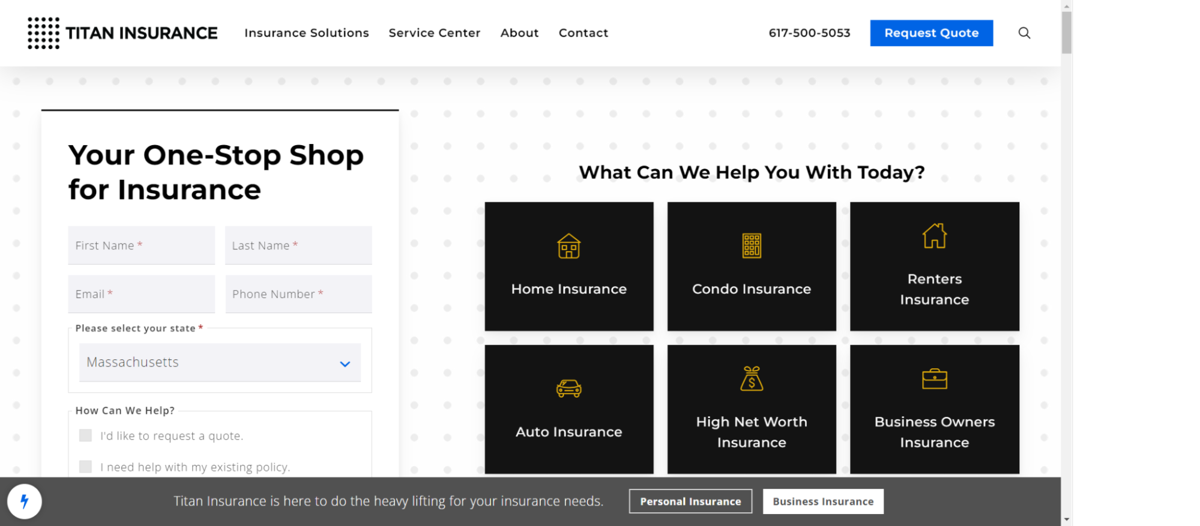Select the Business Insurance button
This screenshot has width=1200, height=526.
823,501
